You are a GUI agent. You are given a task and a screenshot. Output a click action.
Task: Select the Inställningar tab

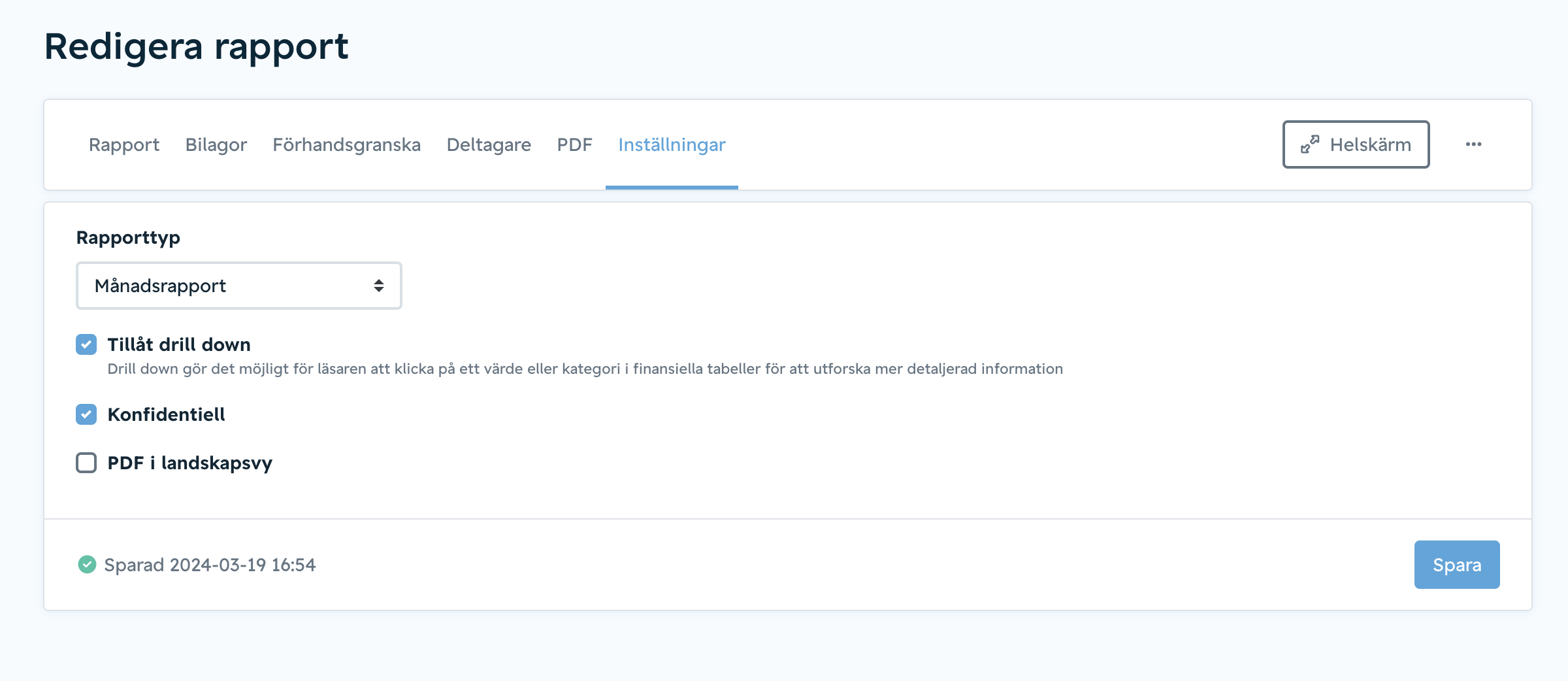(672, 144)
